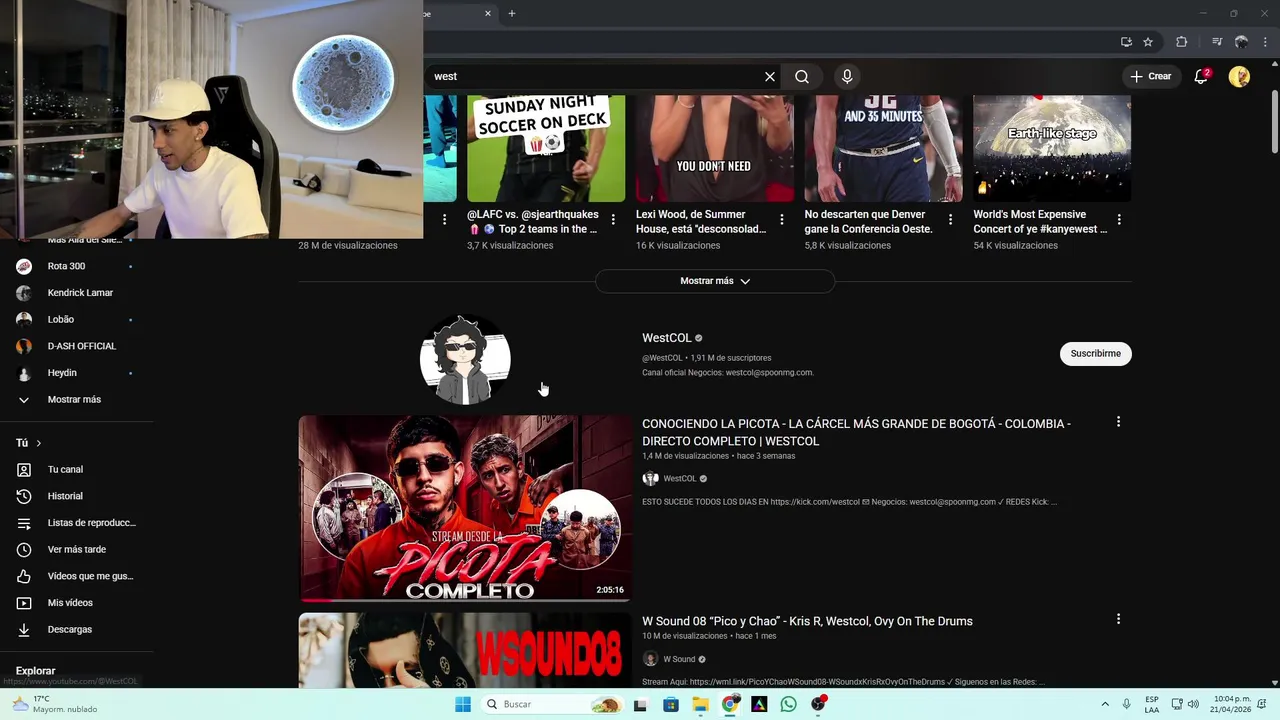Open Chrome three-dot menu
Image resolution: width=1280 pixels, height=720 pixels.
tap(1265, 42)
